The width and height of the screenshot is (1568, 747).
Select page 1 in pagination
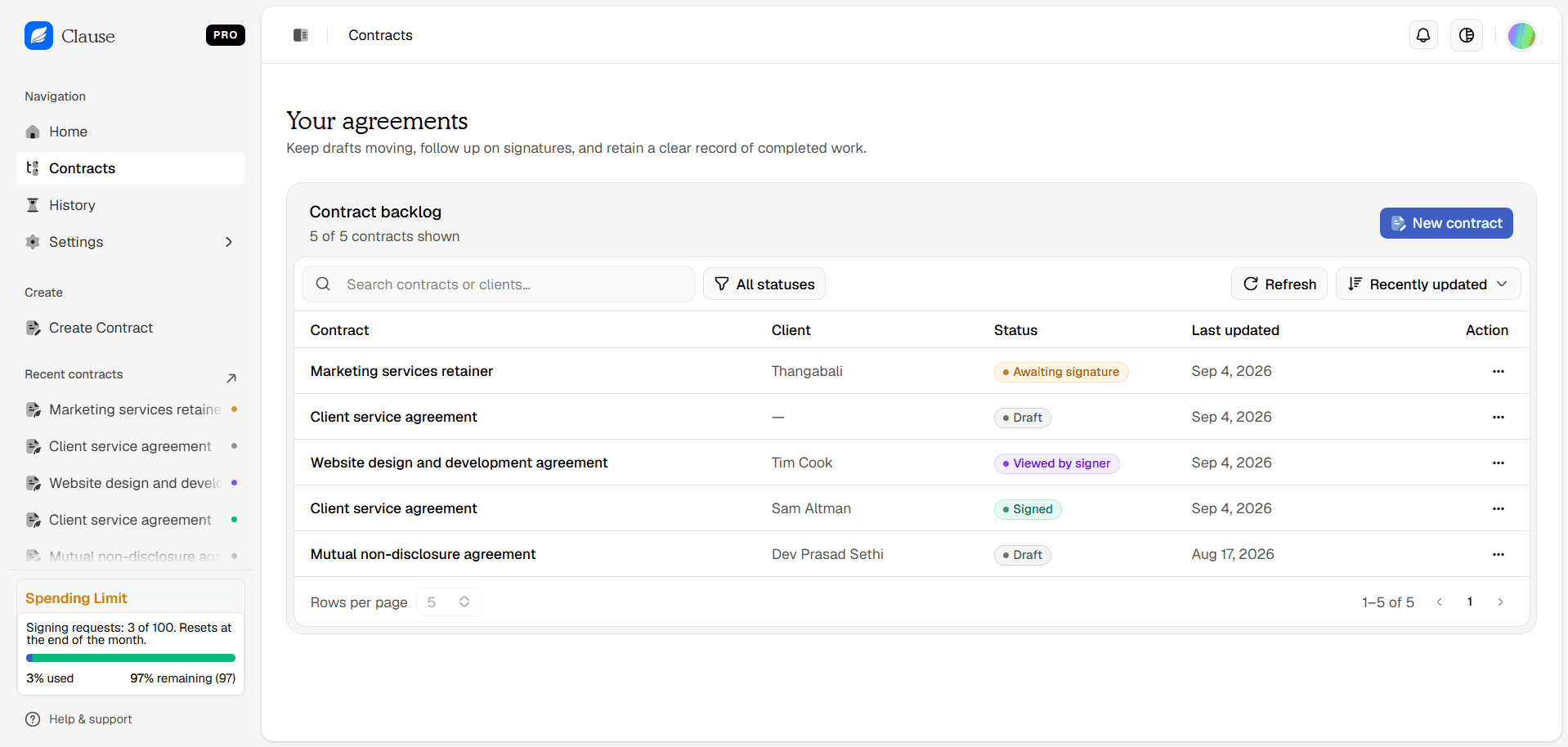[x=1470, y=602]
